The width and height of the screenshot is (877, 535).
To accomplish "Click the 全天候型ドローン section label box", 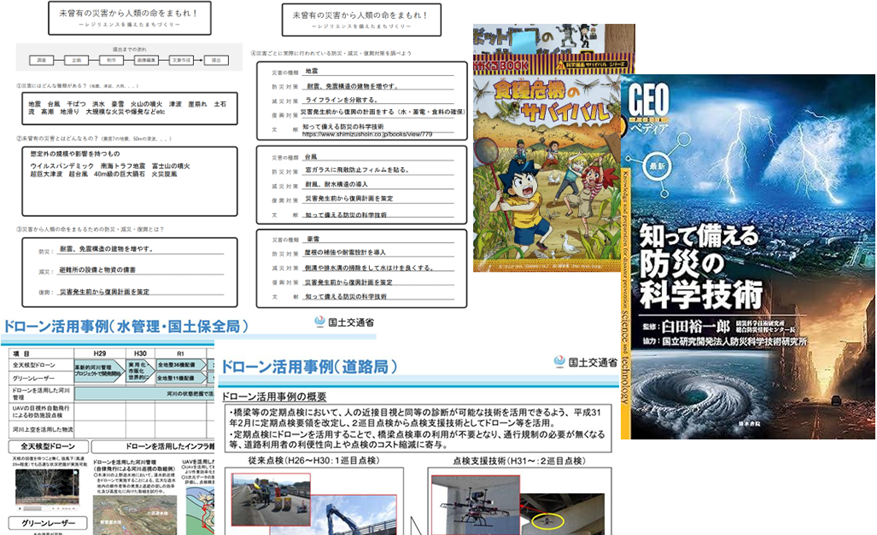I will coord(48,447).
